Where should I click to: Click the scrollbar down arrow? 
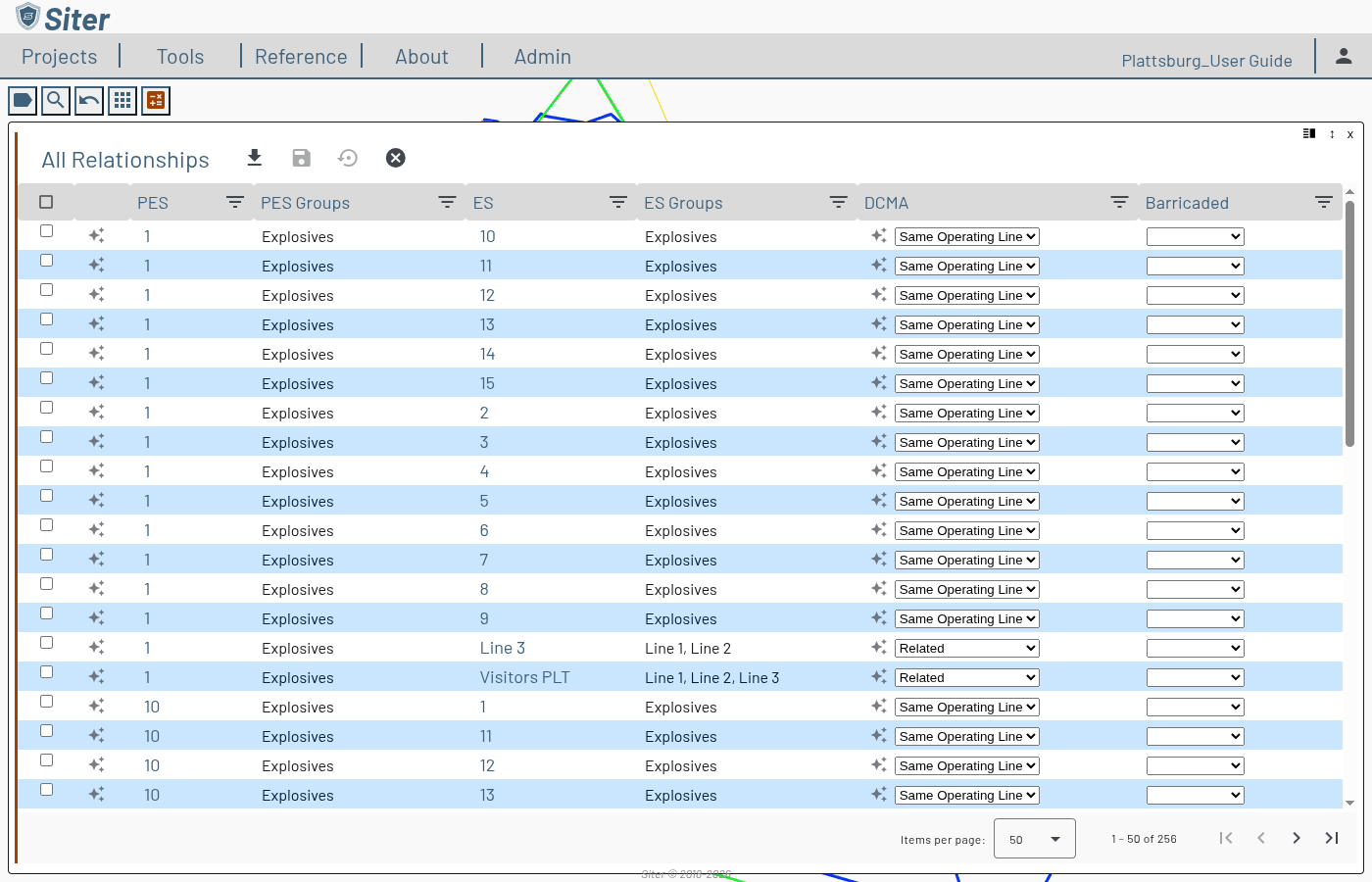point(1349,803)
